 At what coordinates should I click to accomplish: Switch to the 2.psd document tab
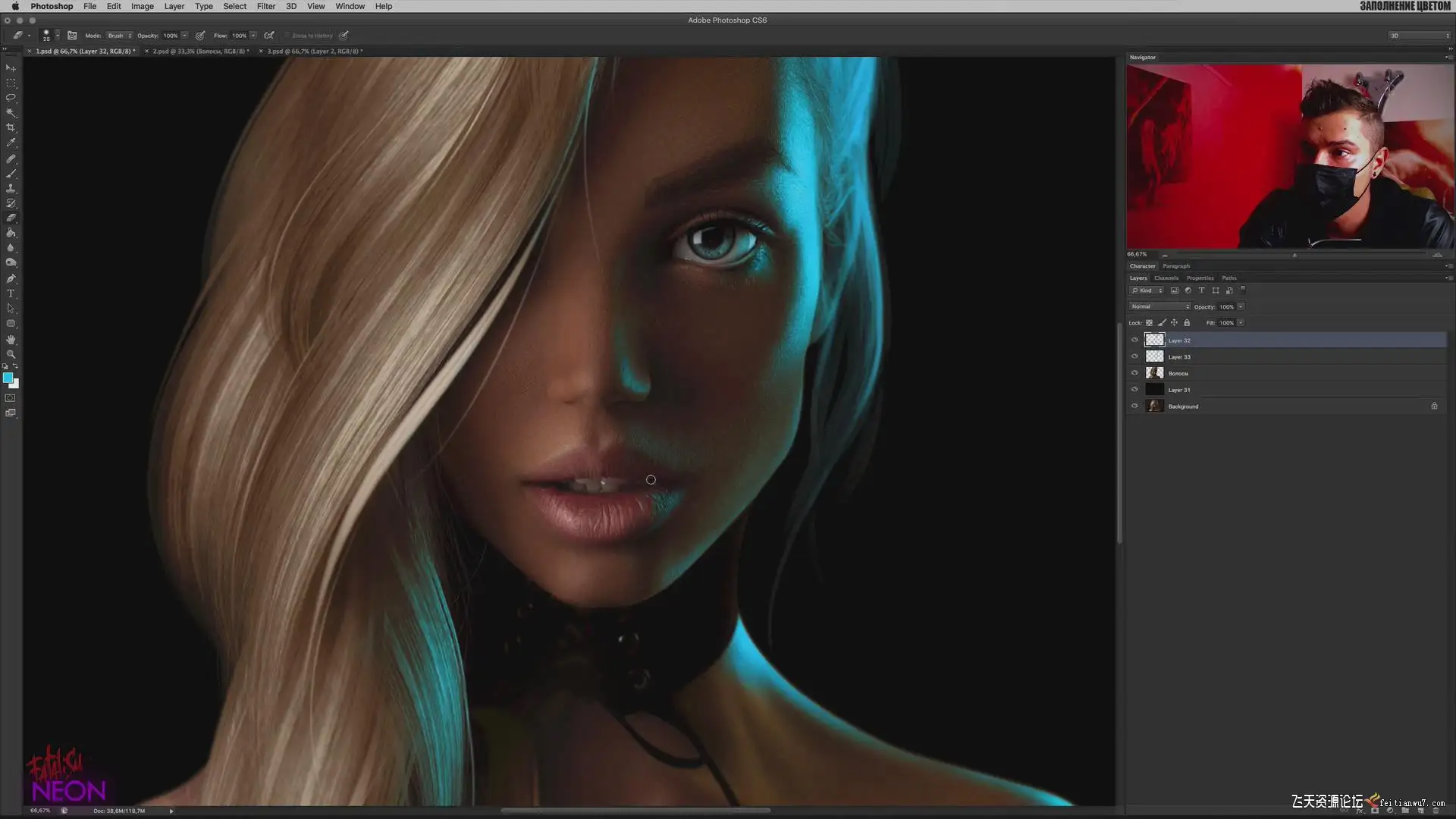point(200,52)
